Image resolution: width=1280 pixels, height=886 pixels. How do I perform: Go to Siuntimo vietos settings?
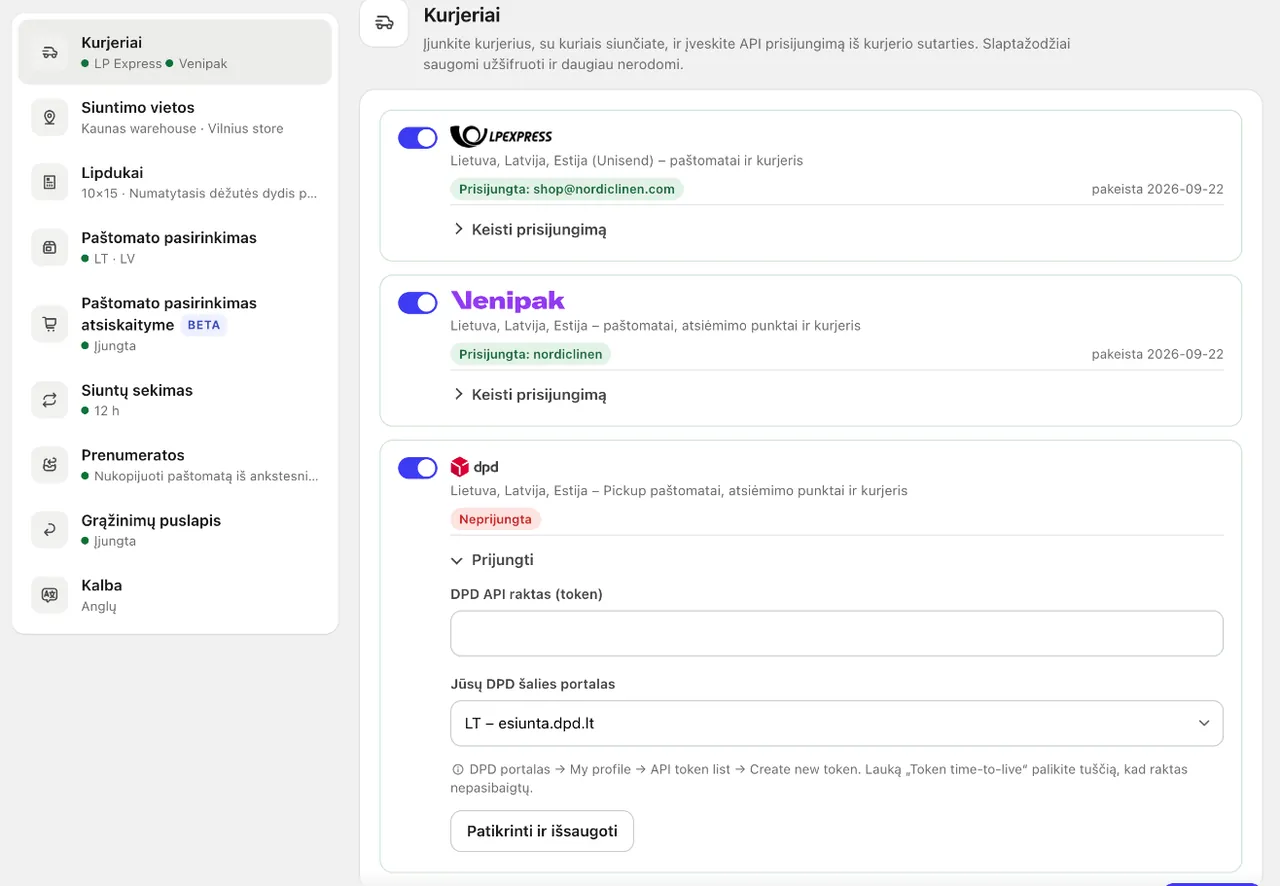pyautogui.click(x=175, y=117)
